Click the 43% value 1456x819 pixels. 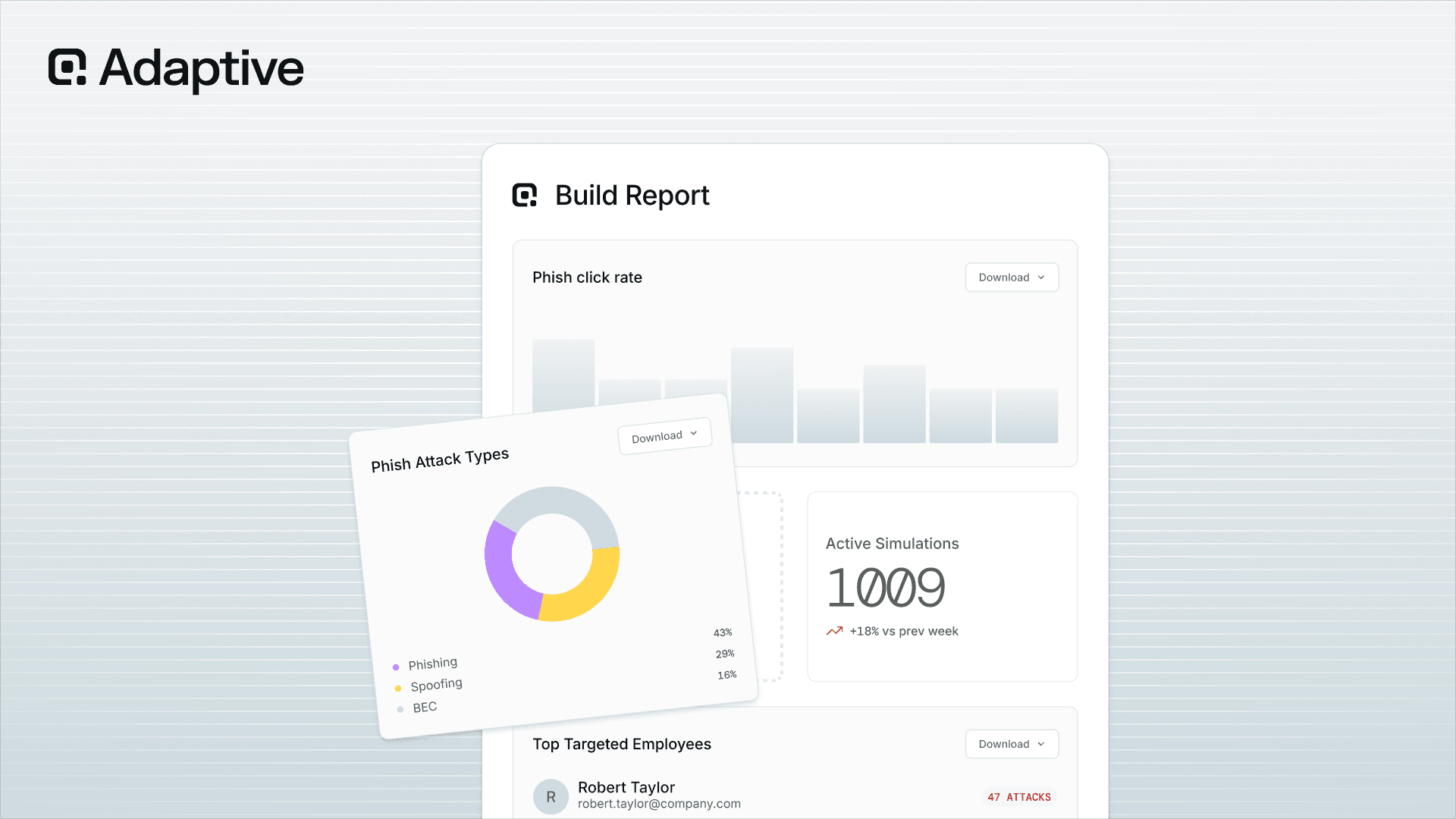point(723,632)
